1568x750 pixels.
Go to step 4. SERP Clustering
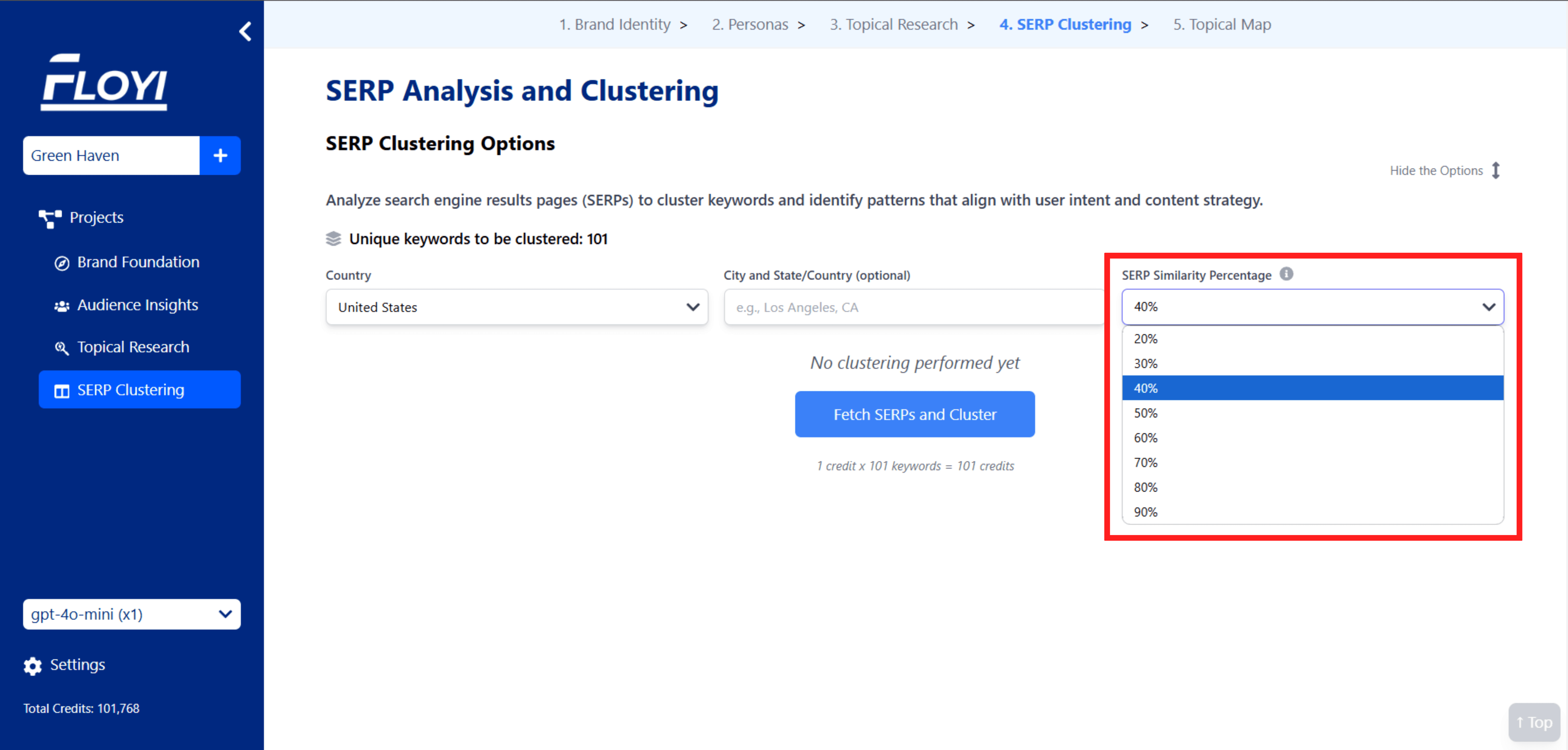(x=1065, y=24)
